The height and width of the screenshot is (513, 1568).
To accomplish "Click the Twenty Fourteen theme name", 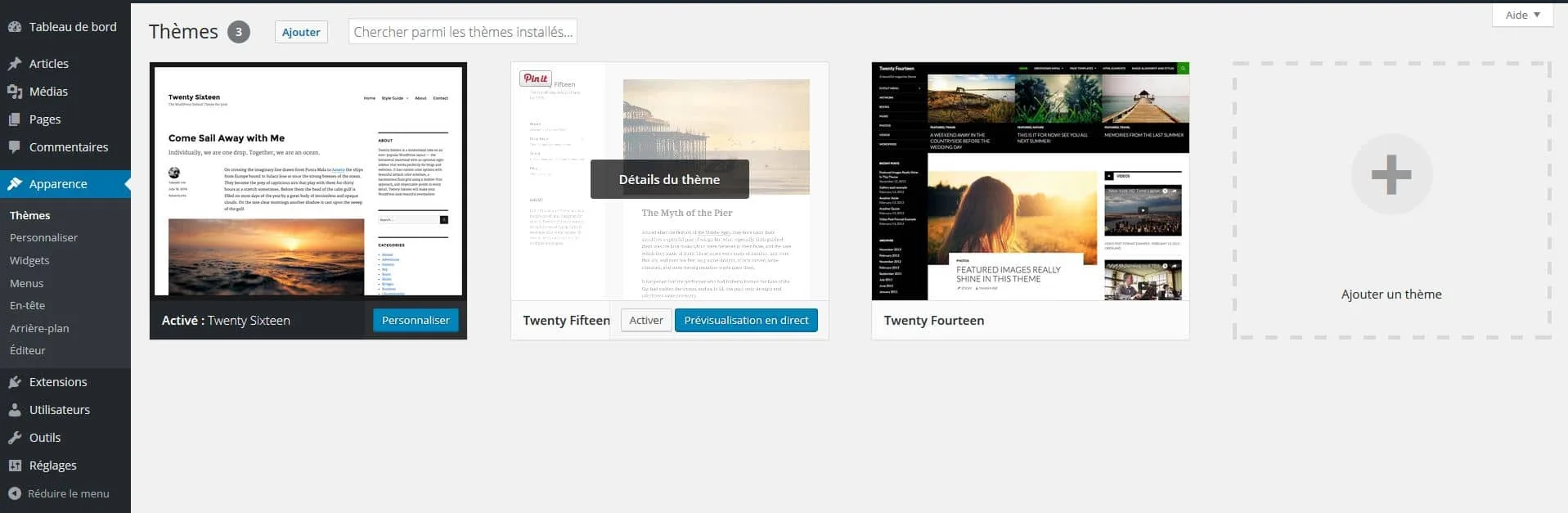I will (x=934, y=321).
